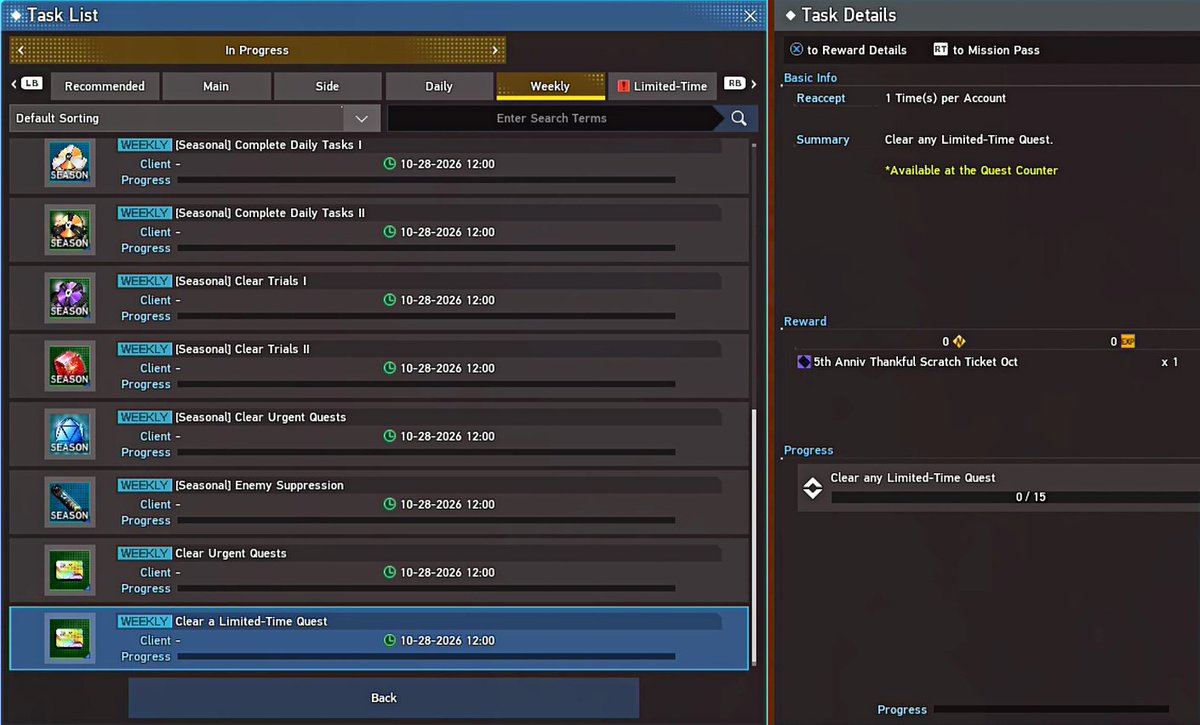Select the "Clear a Limited-Time Quest" task title

pyautogui.click(x=251, y=621)
